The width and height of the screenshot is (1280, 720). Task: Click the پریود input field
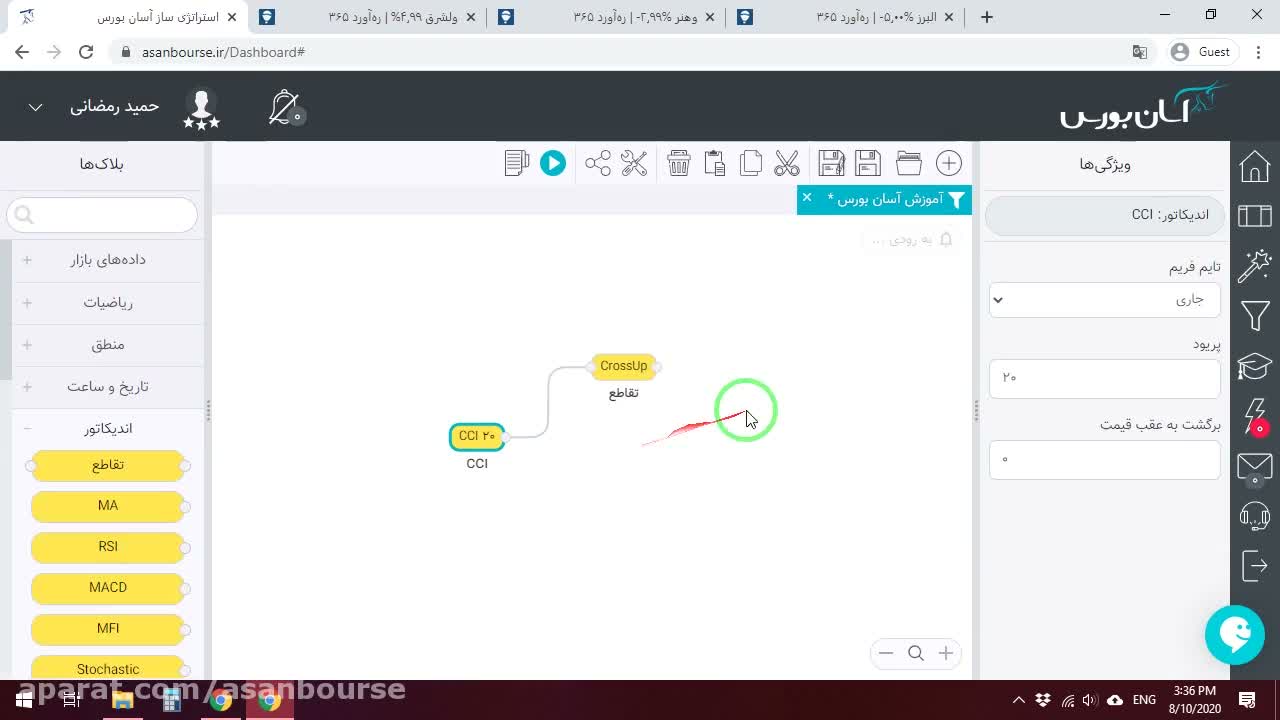[x=1104, y=377]
